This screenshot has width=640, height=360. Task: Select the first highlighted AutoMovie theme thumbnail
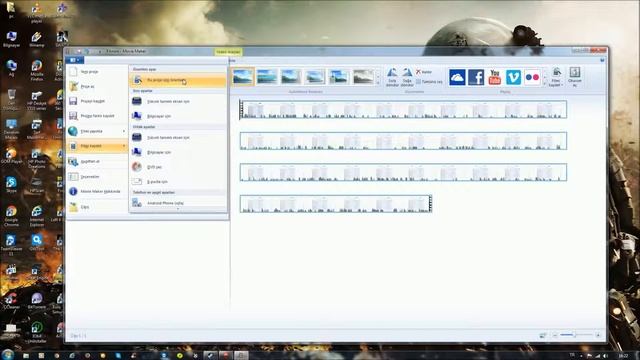click(243, 76)
